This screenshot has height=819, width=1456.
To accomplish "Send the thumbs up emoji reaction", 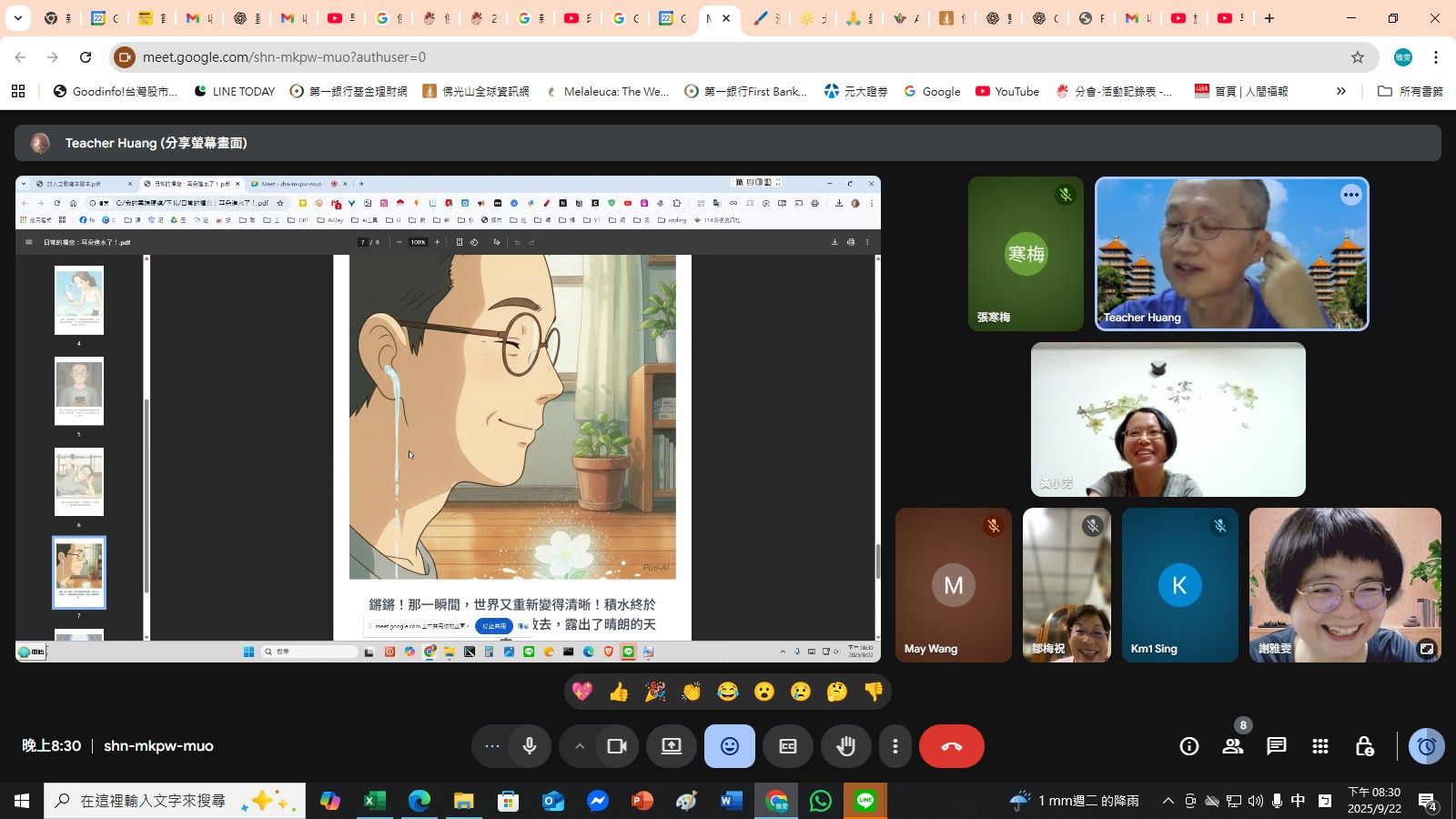I will [x=619, y=692].
